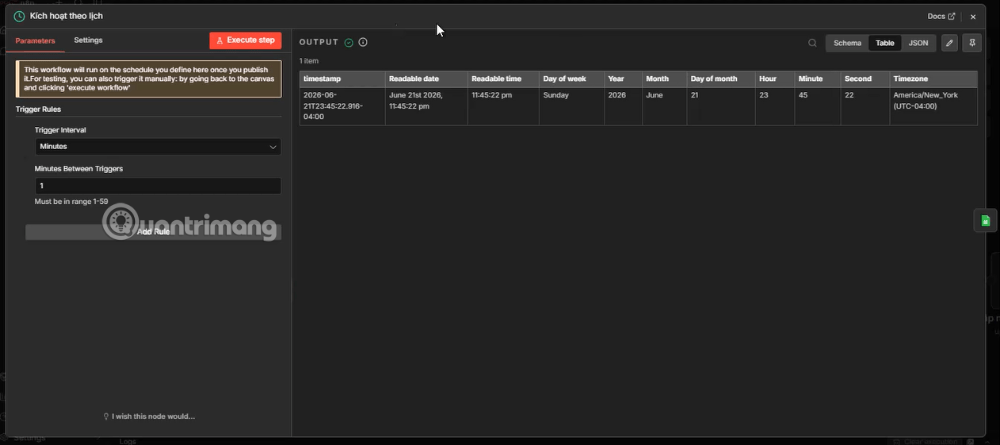
Task: Click the output info icon
Action: click(363, 43)
